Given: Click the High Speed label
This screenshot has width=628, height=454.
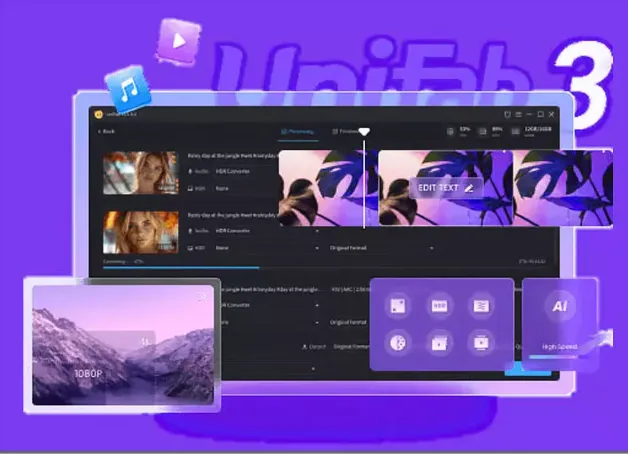Looking at the screenshot, I should [560, 347].
